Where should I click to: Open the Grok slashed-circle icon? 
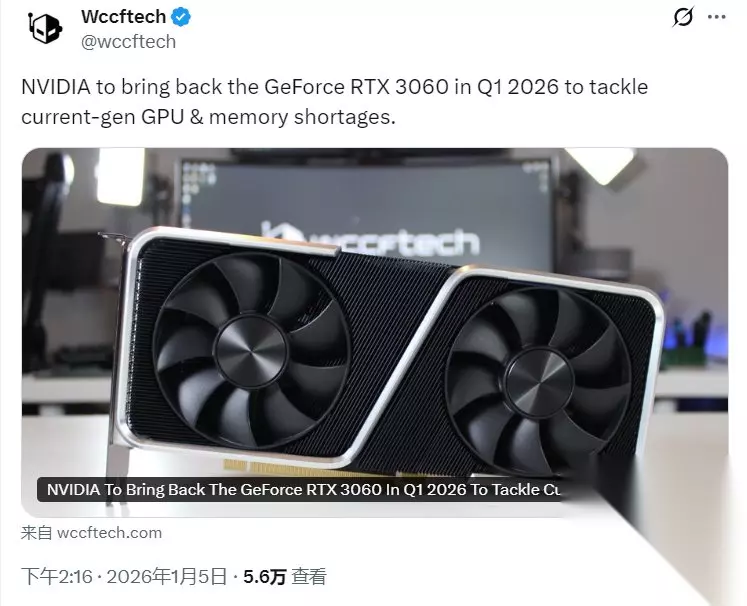click(683, 17)
